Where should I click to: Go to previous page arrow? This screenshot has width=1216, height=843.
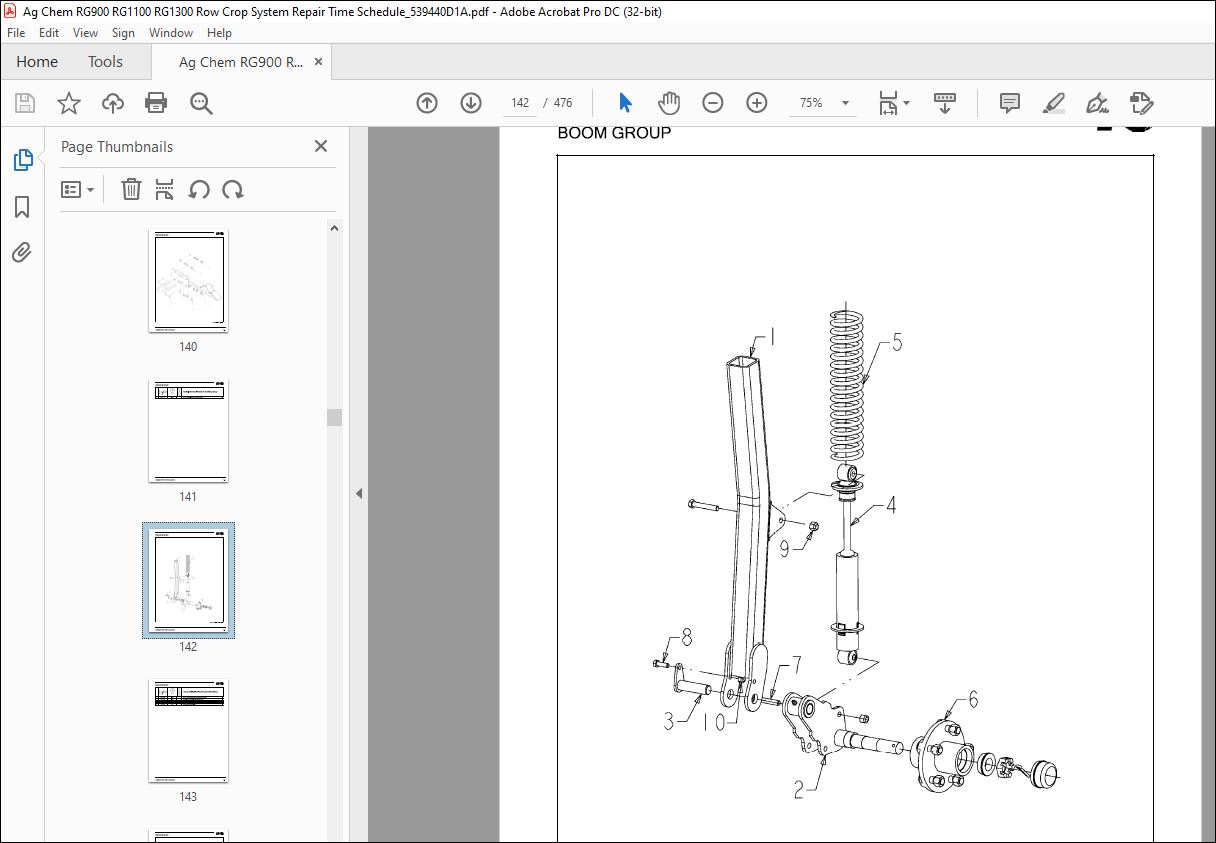(427, 103)
